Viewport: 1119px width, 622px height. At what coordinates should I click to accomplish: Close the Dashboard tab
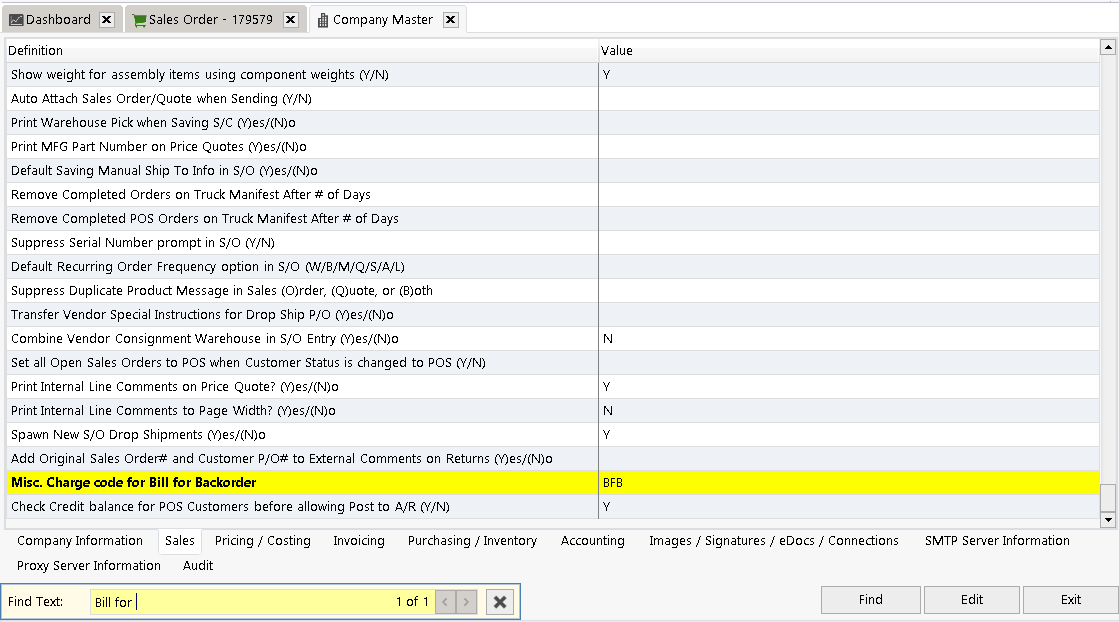[107, 20]
